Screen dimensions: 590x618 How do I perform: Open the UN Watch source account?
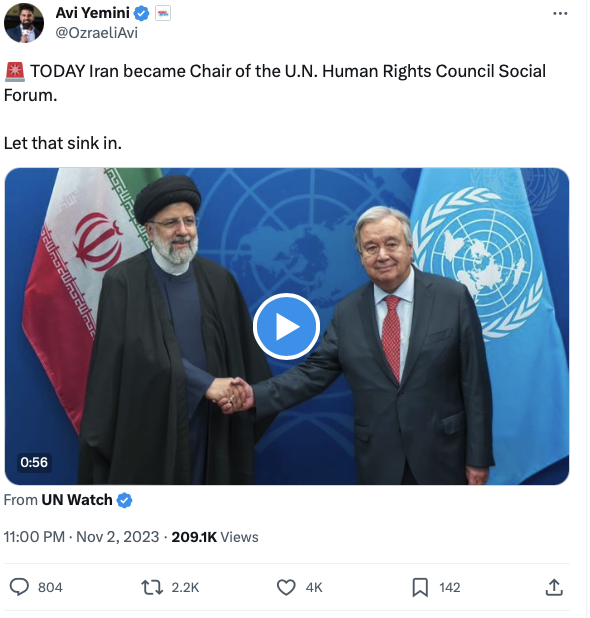pos(77,500)
